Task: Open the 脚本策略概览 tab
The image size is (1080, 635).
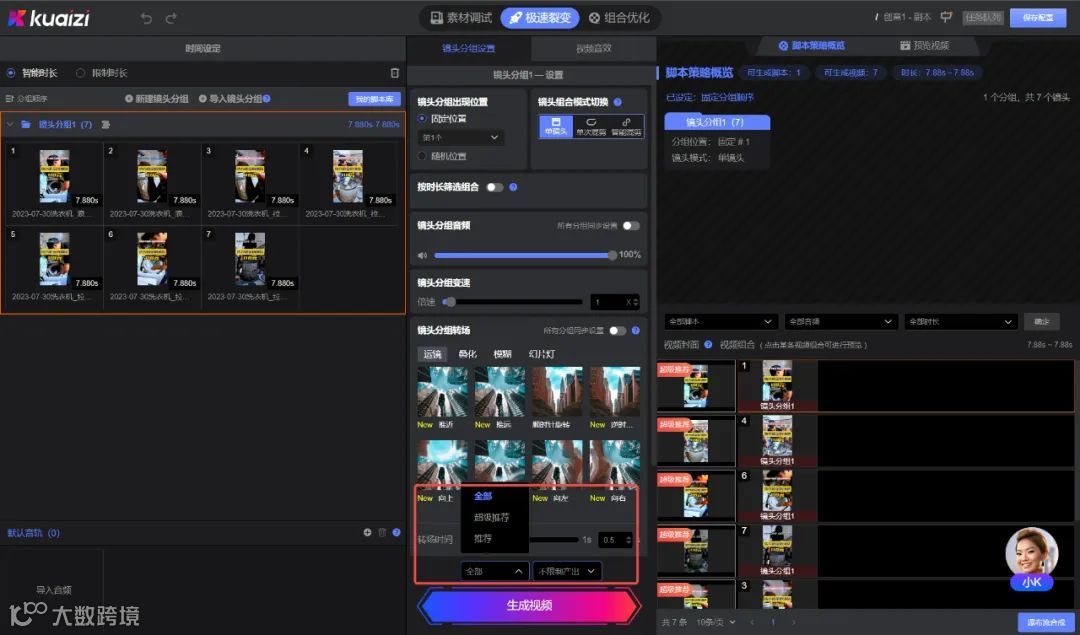Action: tap(811, 45)
